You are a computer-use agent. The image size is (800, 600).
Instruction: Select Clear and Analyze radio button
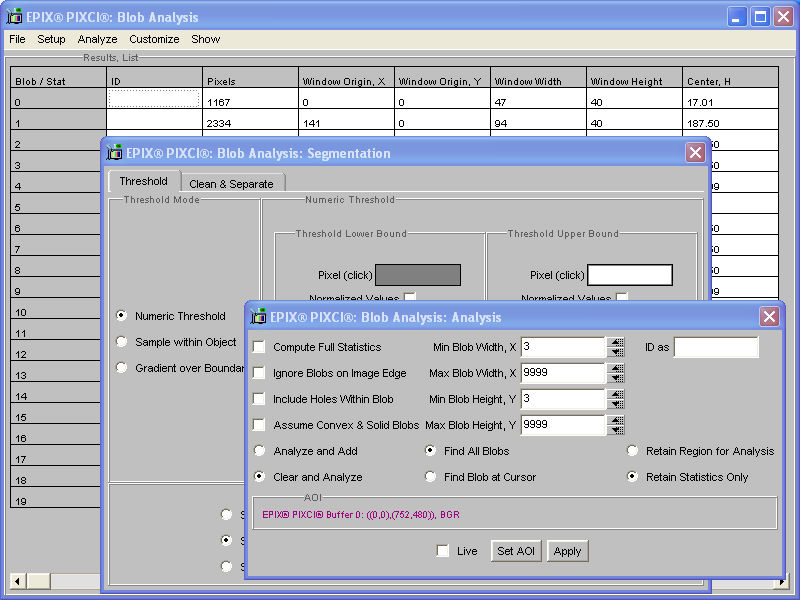coord(260,477)
